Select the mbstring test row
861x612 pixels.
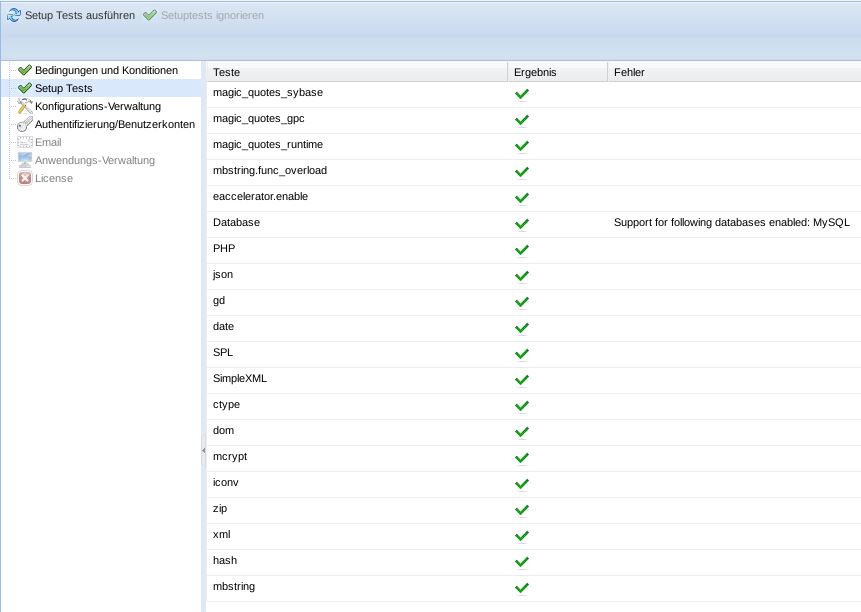534,588
